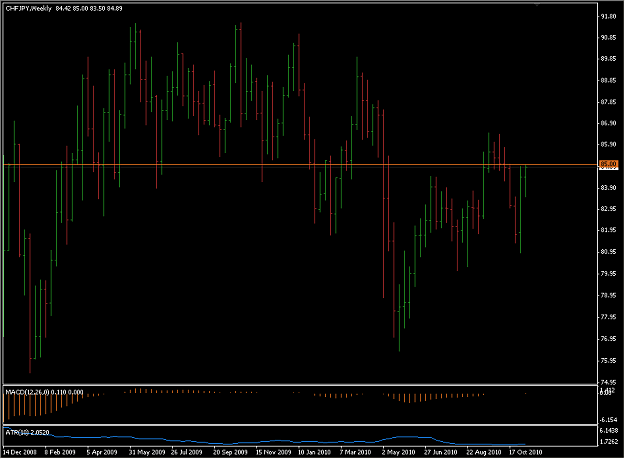Click the 79.95 price axis label
The height and width of the screenshot is (459, 625).
[x=609, y=274]
